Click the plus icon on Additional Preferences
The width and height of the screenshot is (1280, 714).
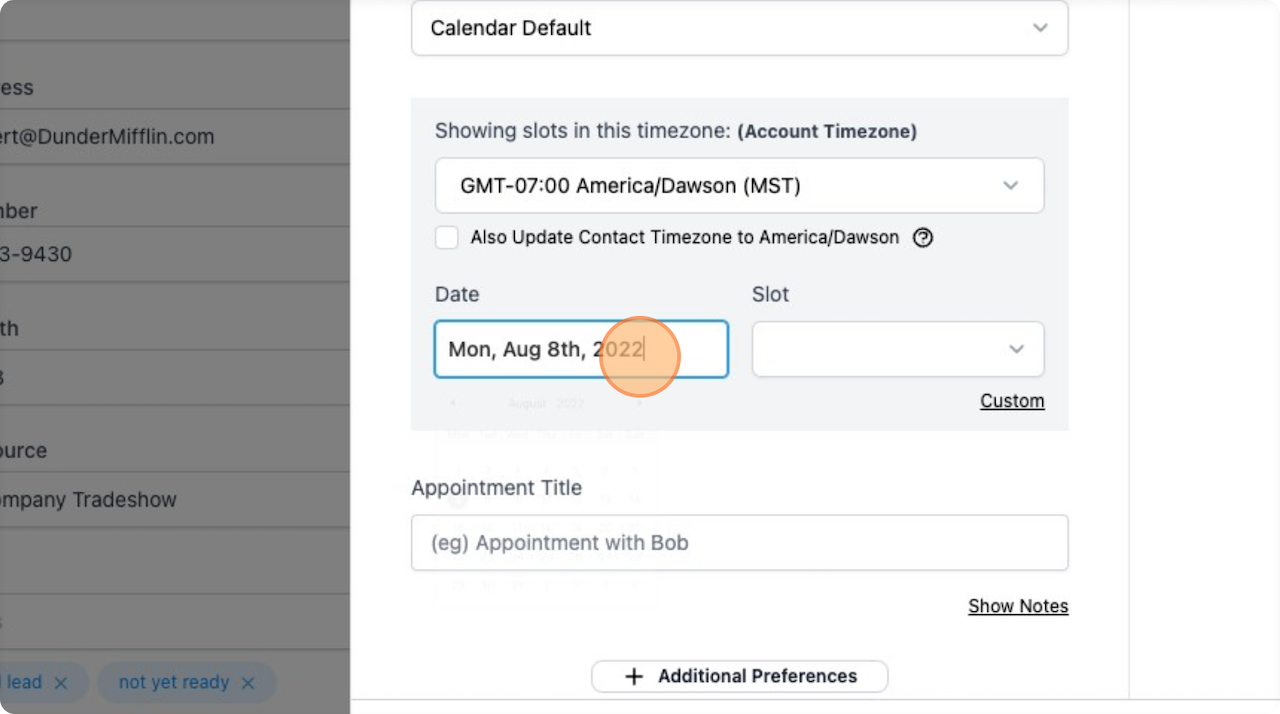(x=634, y=677)
